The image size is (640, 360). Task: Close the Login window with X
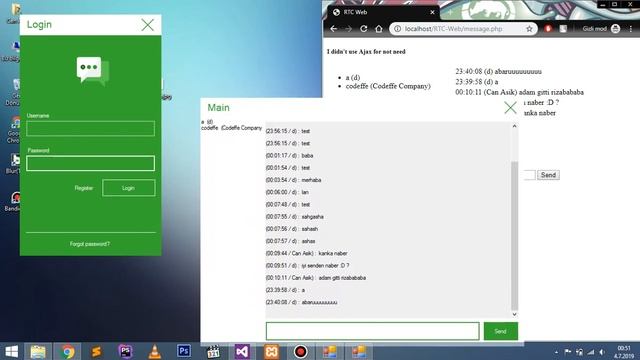pyautogui.click(x=147, y=25)
